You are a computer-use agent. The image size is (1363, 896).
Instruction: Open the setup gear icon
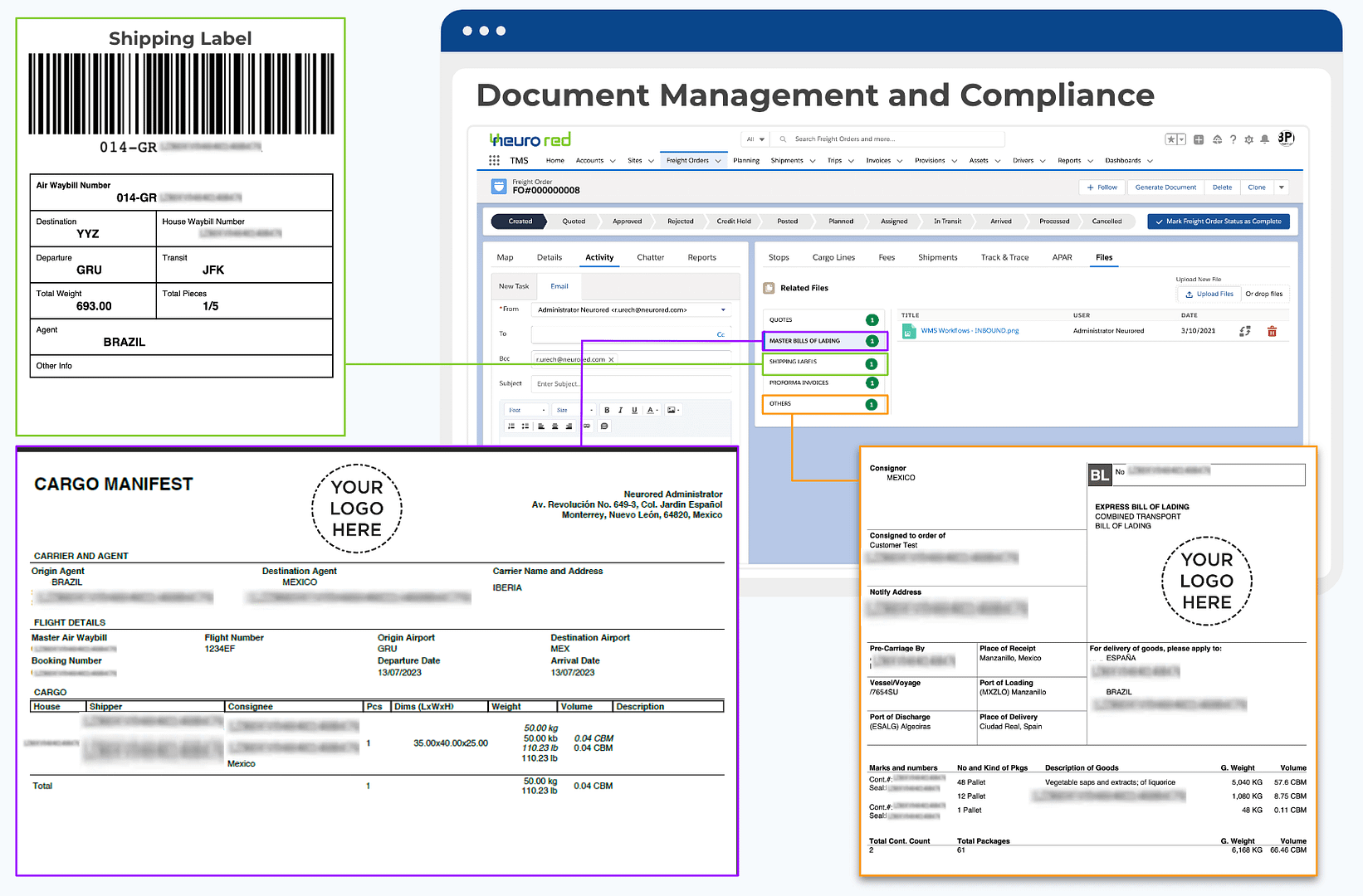[x=1248, y=139]
